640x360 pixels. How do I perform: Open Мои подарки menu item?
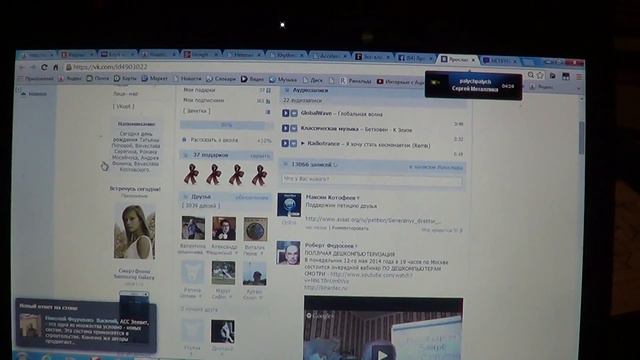coord(199,90)
